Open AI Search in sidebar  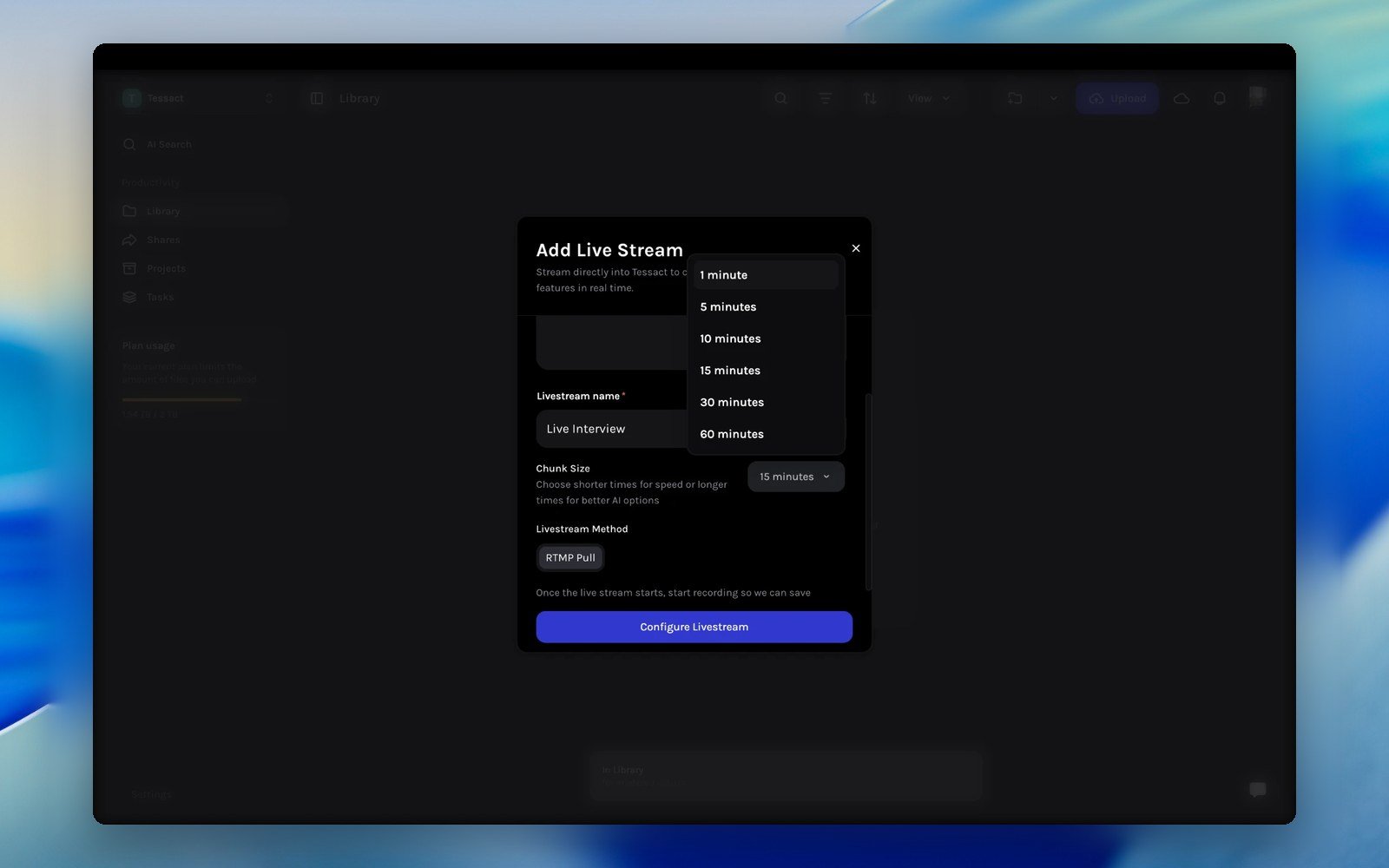click(200, 144)
